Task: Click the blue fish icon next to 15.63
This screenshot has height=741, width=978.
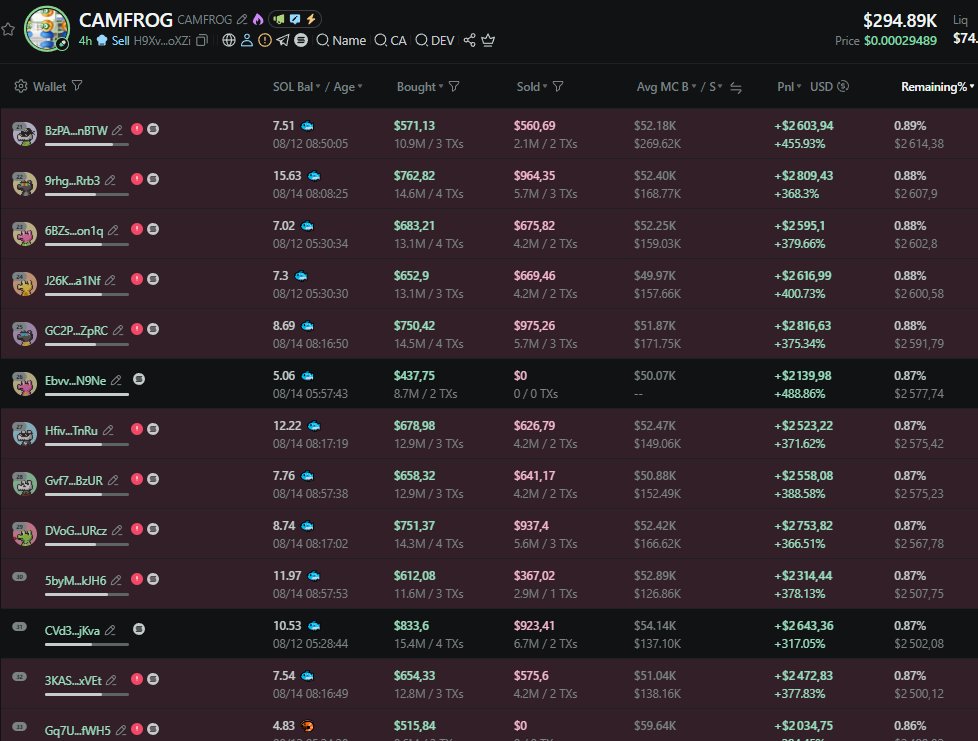Action: pos(314,176)
